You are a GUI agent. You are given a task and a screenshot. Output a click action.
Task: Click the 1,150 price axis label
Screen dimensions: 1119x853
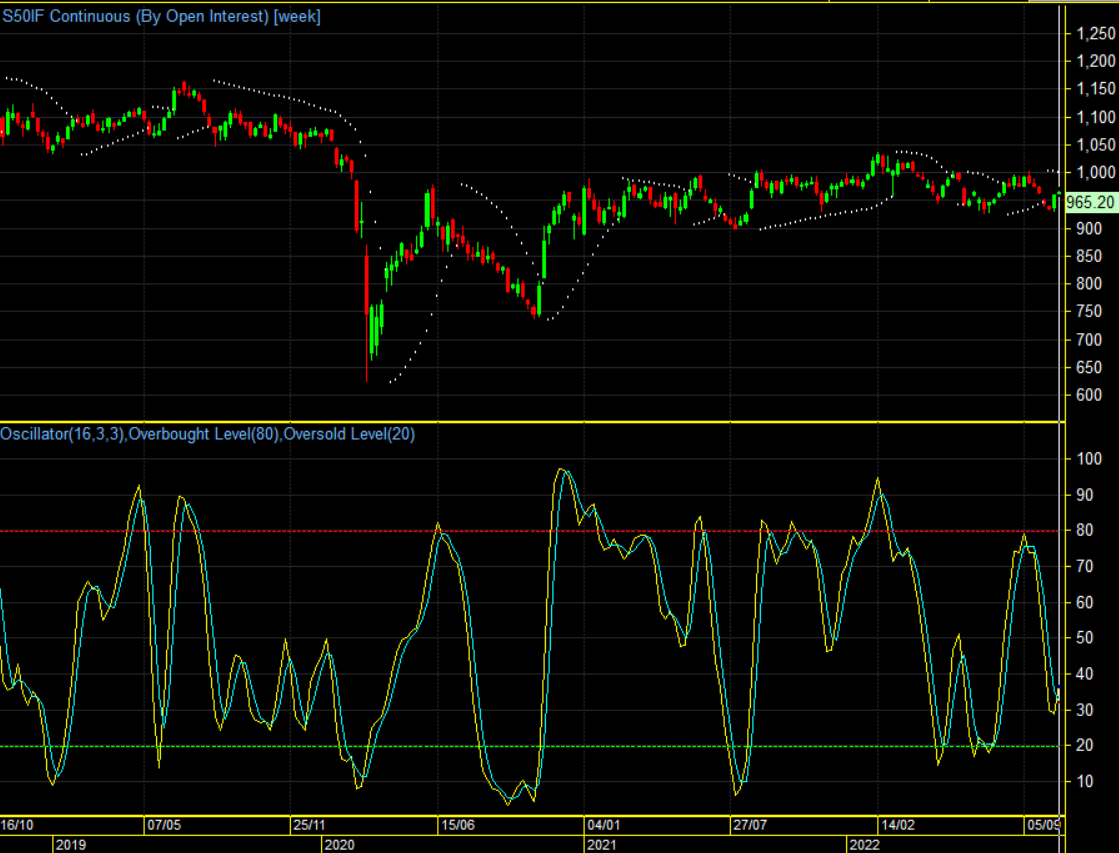1095,89
